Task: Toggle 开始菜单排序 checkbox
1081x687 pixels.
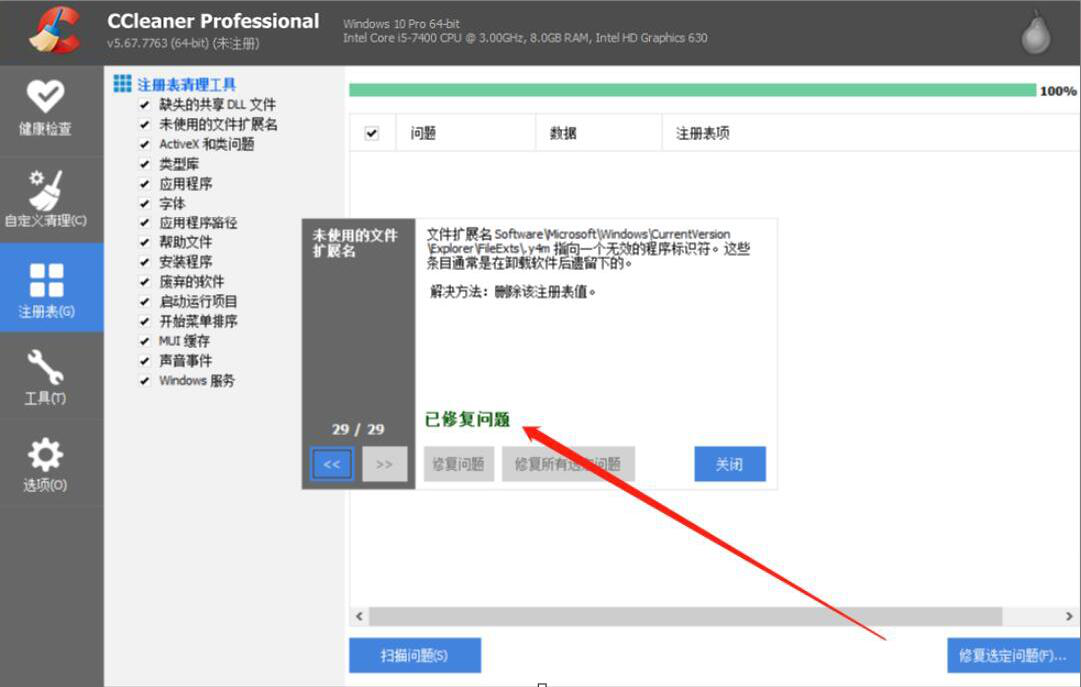Action: point(144,321)
